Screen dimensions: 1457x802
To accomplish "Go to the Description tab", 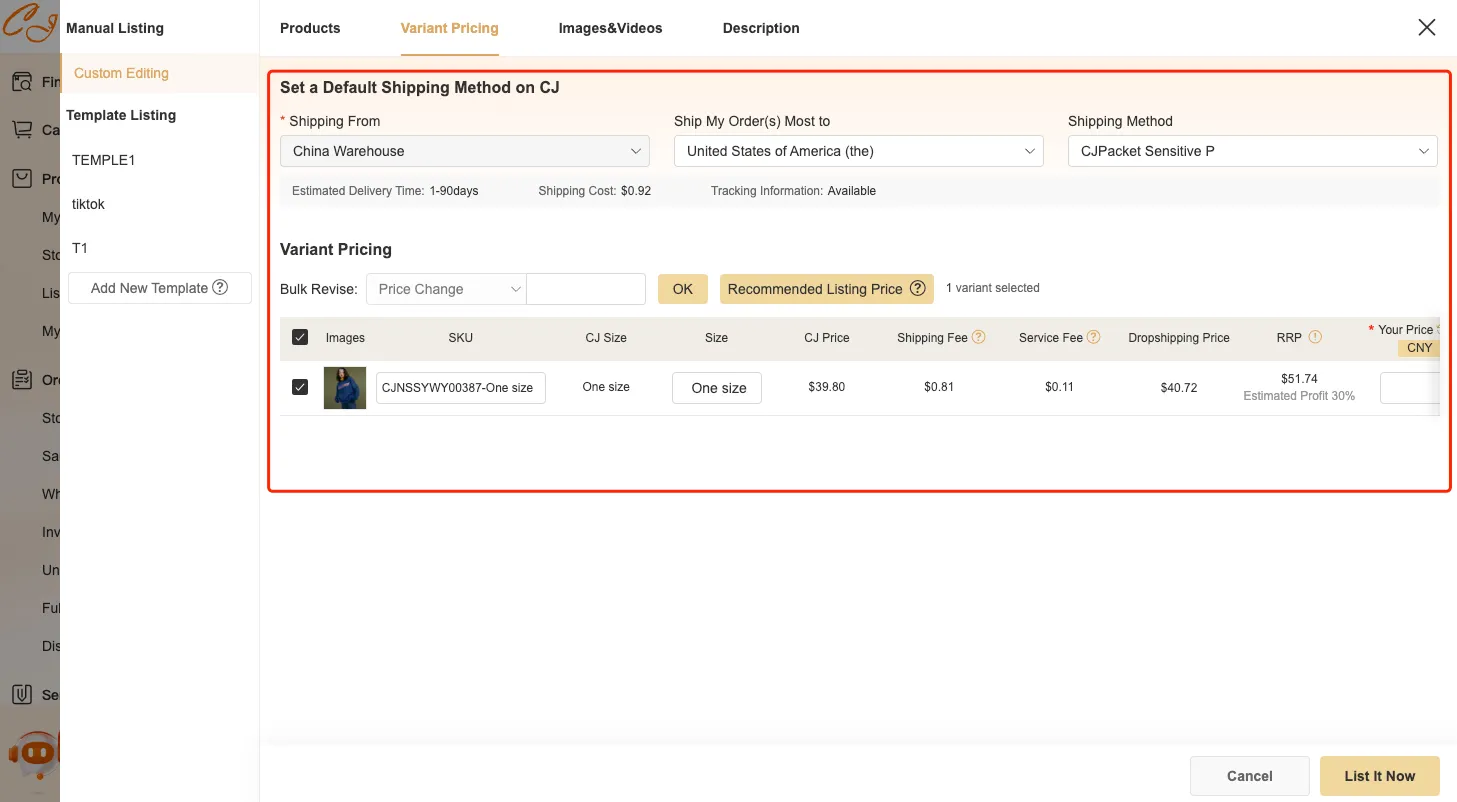I will (x=761, y=28).
